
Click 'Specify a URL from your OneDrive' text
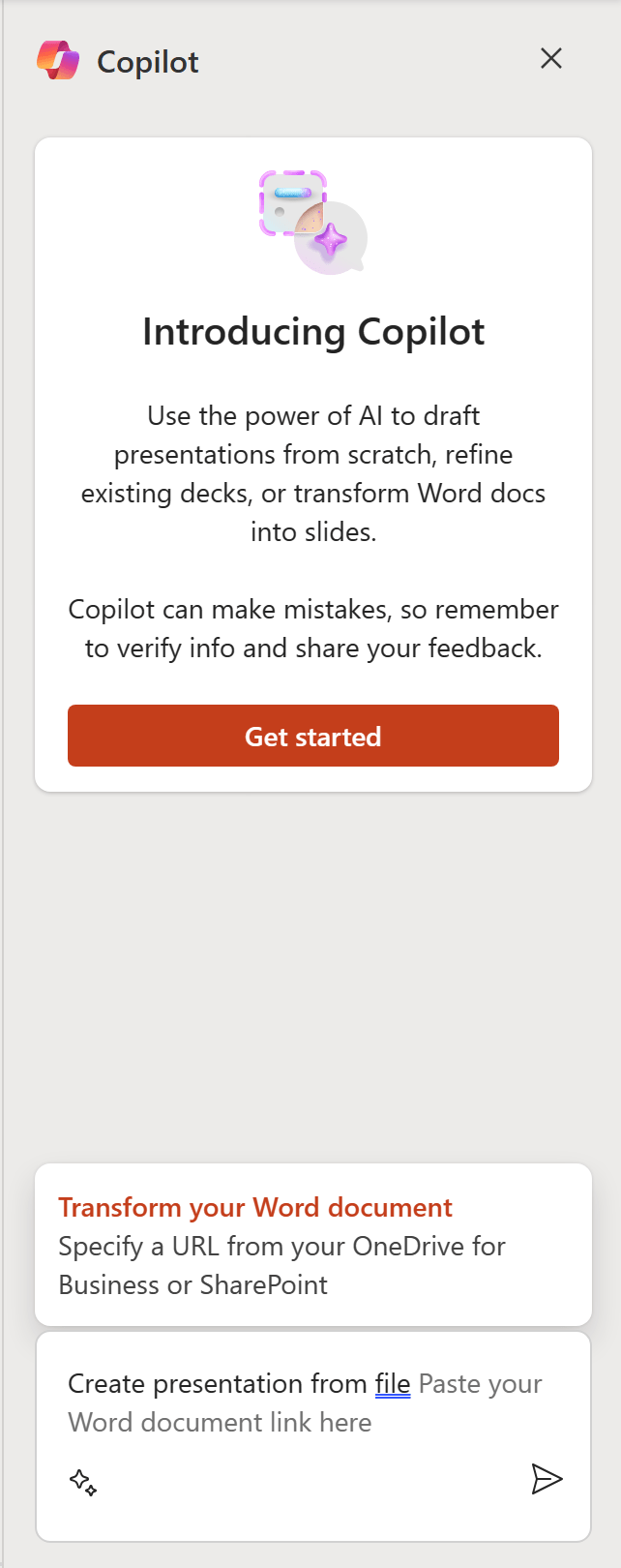[281, 1247]
